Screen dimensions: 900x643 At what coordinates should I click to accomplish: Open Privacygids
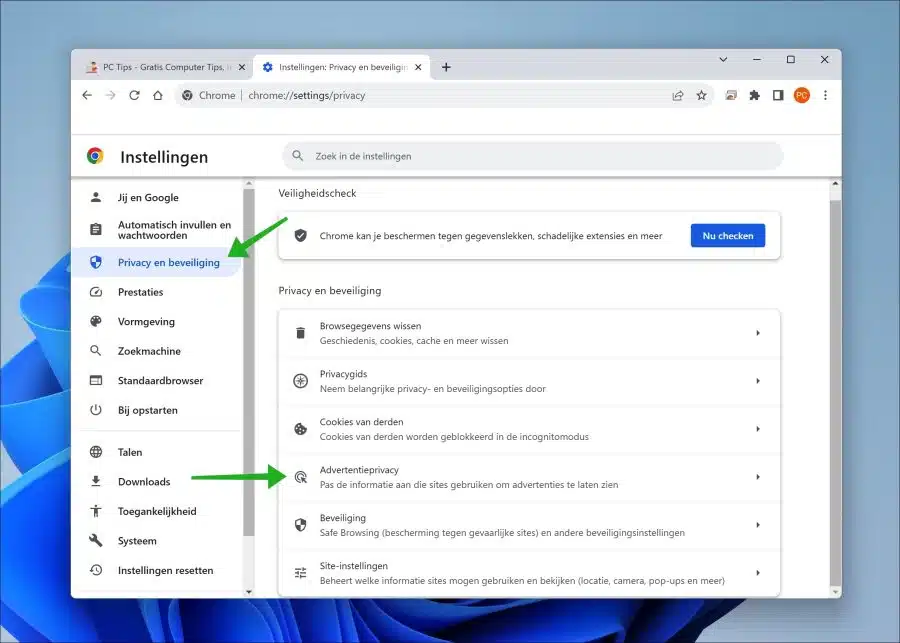point(529,381)
